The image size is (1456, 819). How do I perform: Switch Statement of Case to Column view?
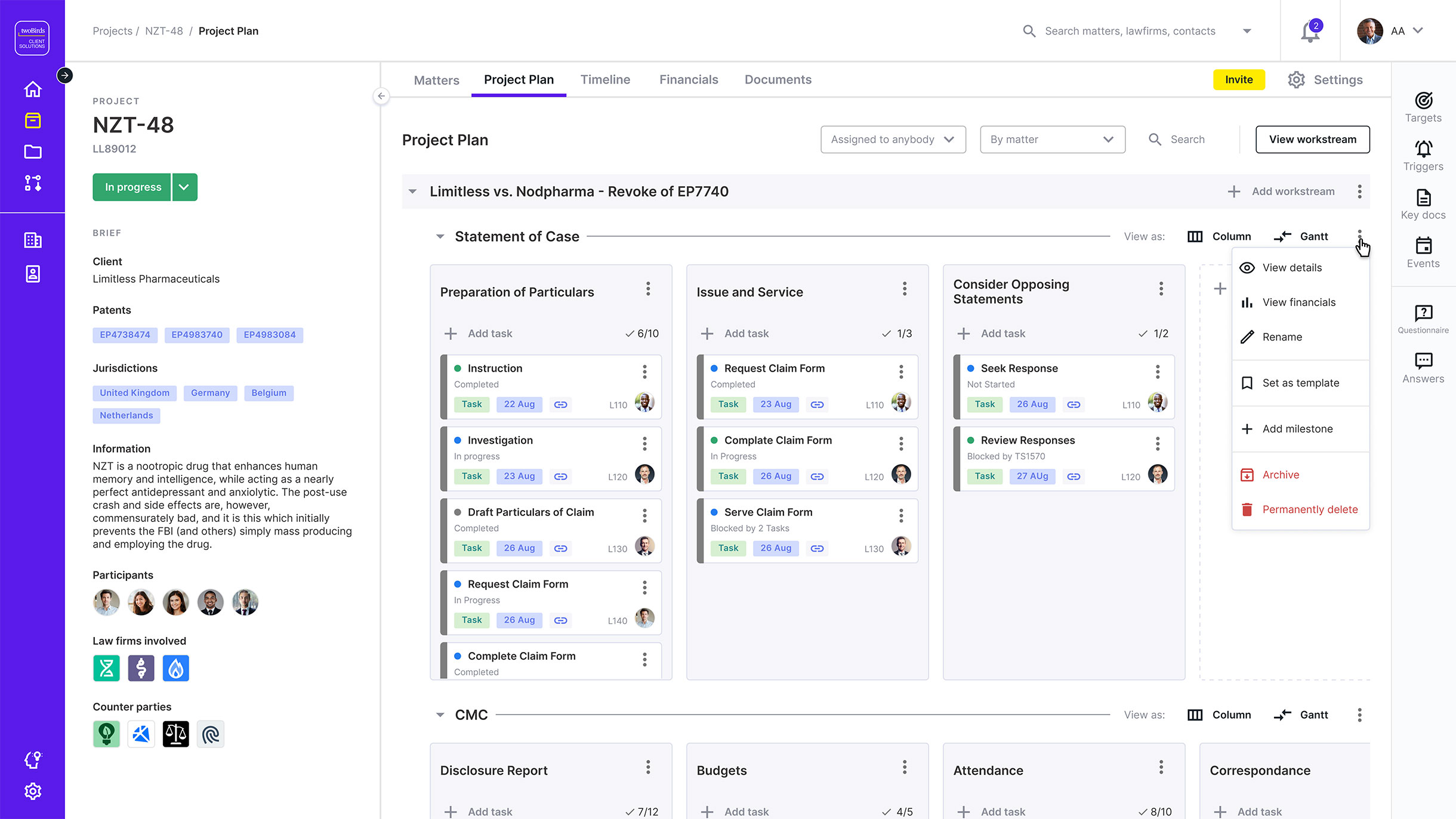[x=1219, y=236]
